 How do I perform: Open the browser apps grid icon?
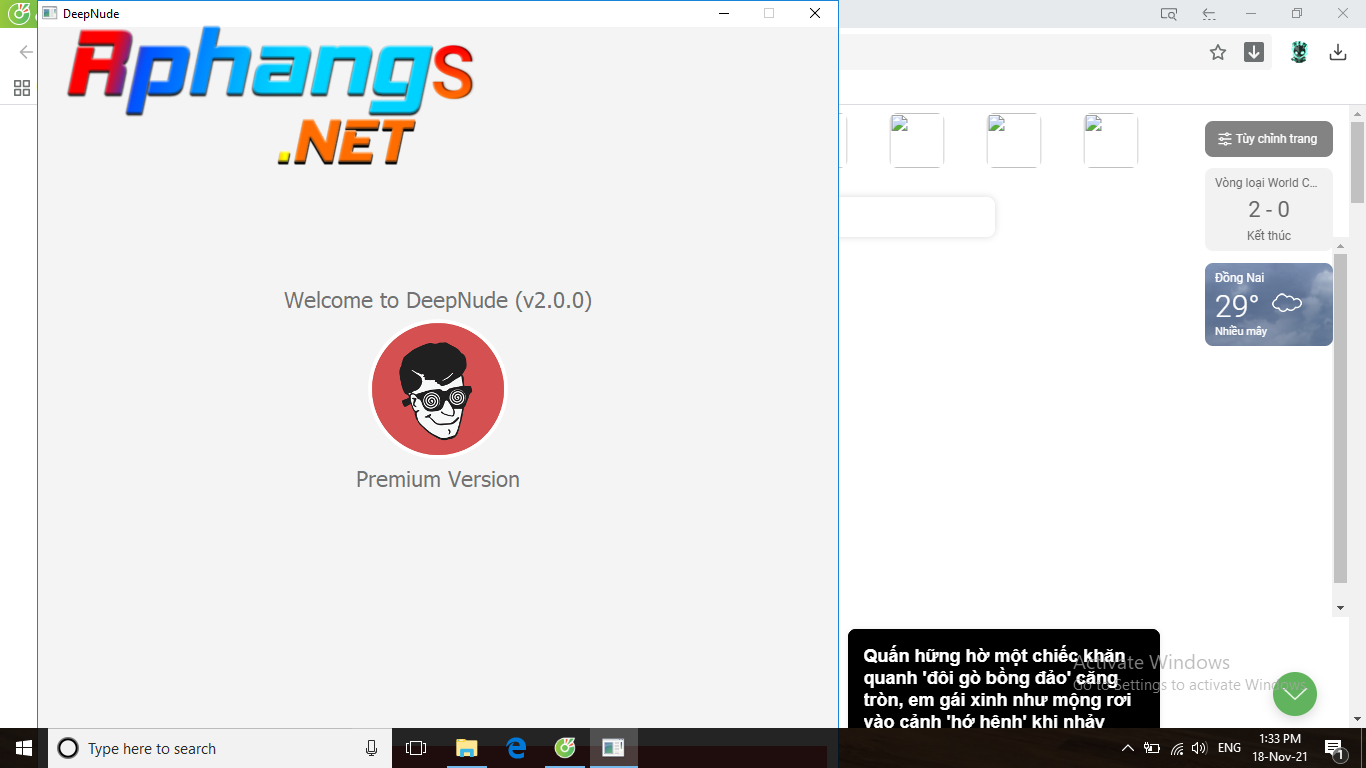click(x=21, y=88)
